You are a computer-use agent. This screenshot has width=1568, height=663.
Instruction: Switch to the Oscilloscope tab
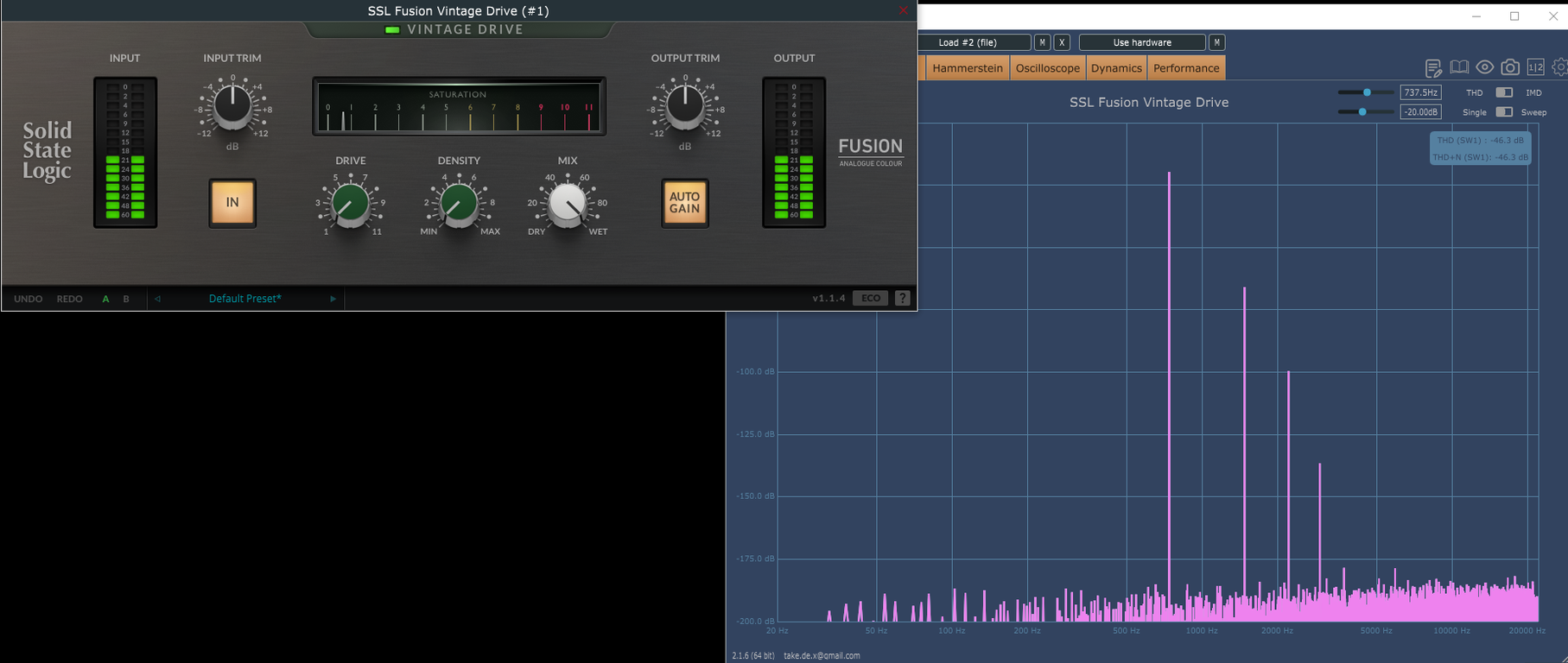click(x=1047, y=68)
